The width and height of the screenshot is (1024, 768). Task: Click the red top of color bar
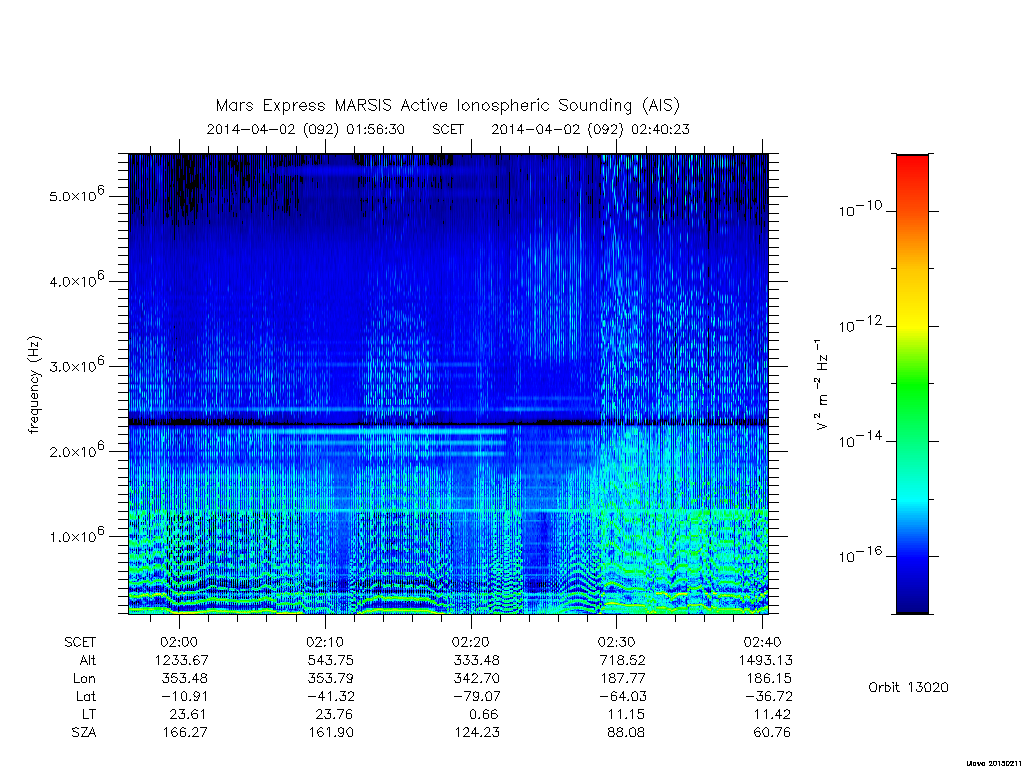click(x=912, y=167)
